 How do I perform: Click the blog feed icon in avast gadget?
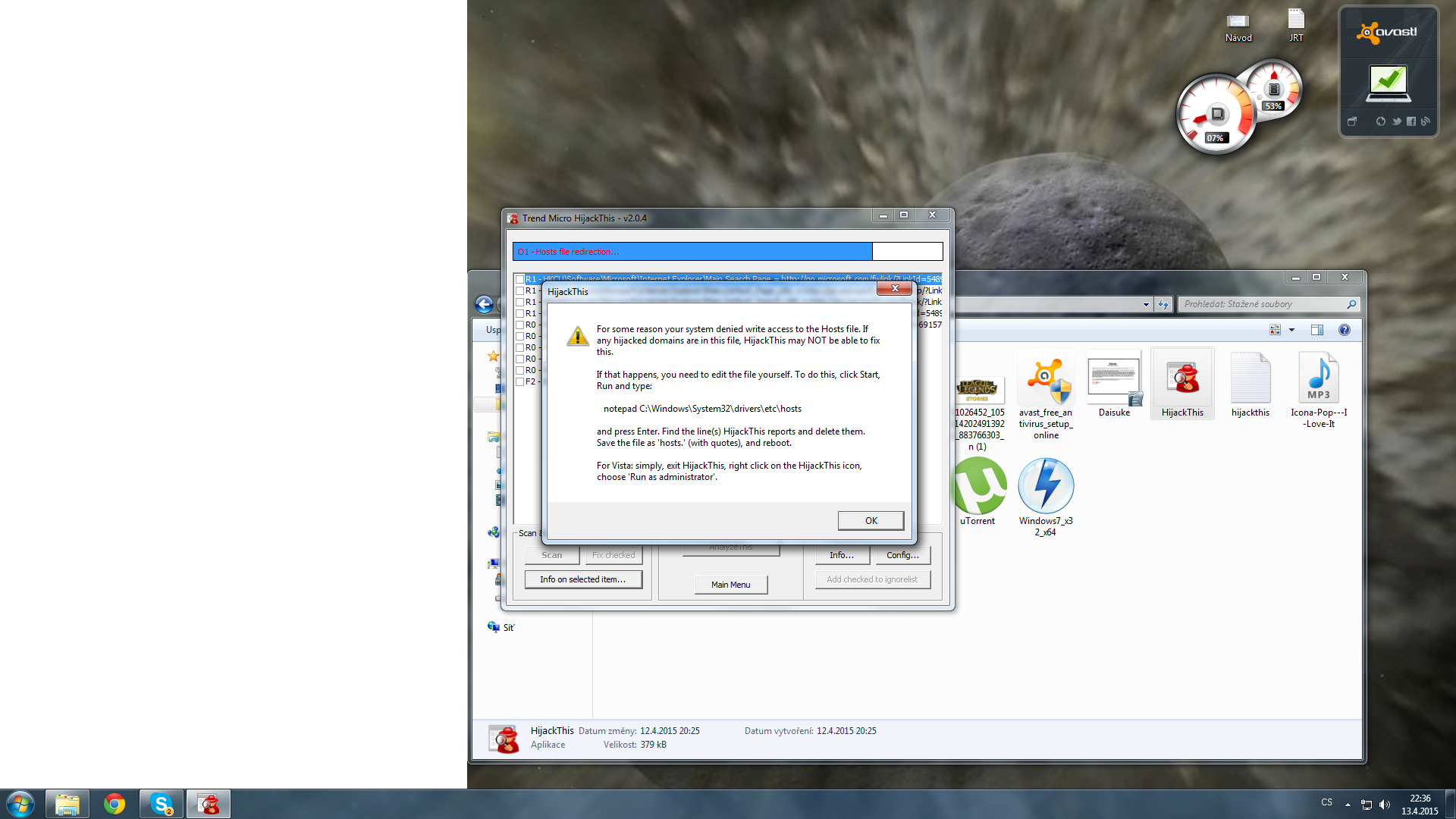[x=1425, y=121]
